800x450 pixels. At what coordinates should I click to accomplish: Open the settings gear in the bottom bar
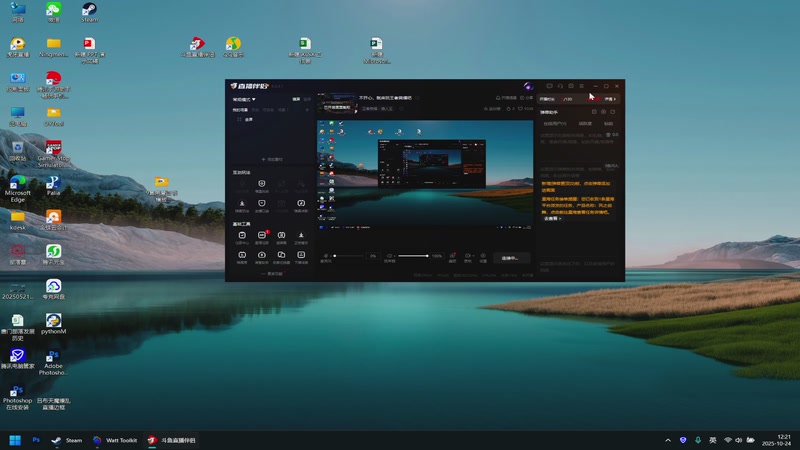[x=483, y=258]
